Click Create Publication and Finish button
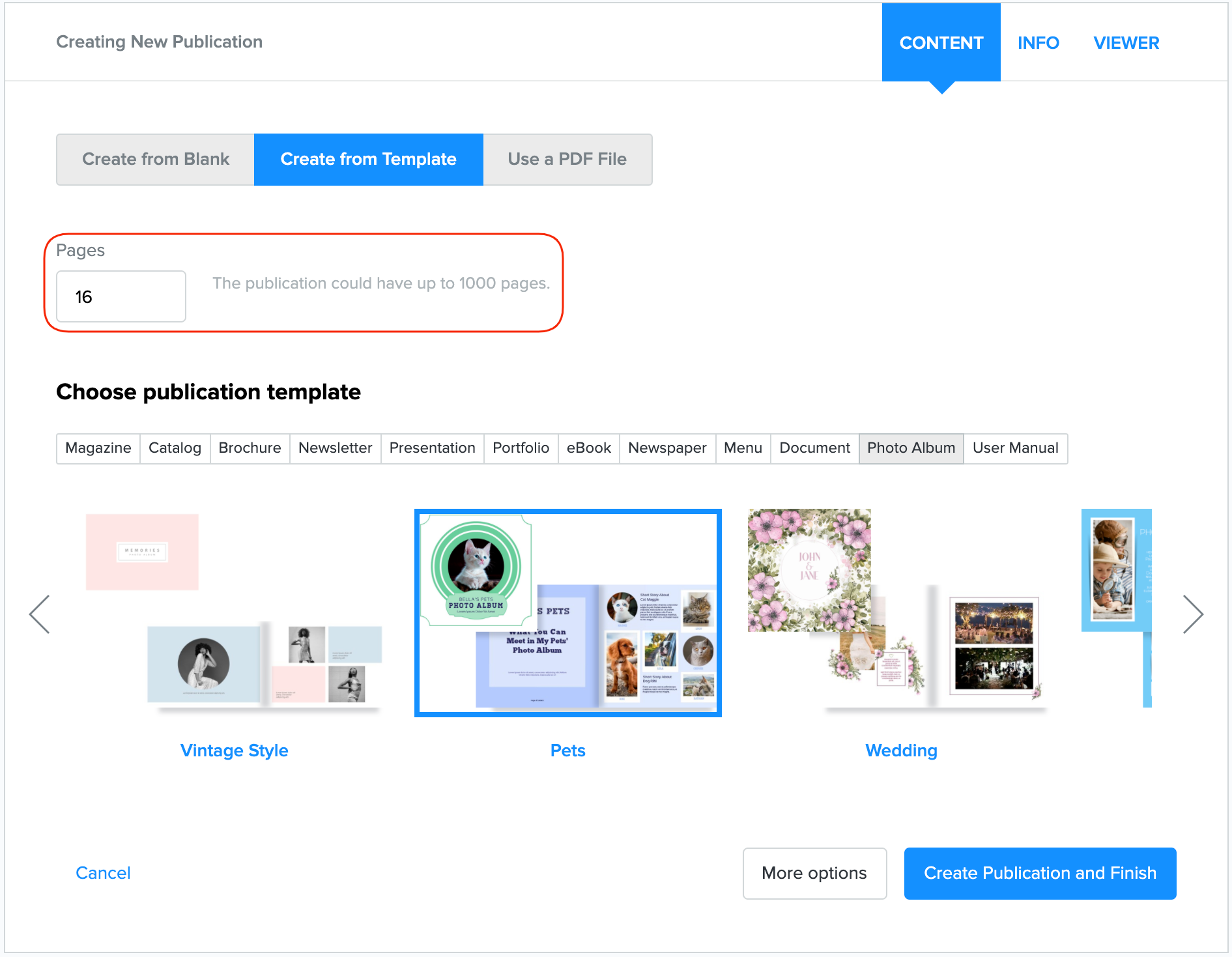Viewport: 1232px width, 957px height. click(x=1040, y=873)
